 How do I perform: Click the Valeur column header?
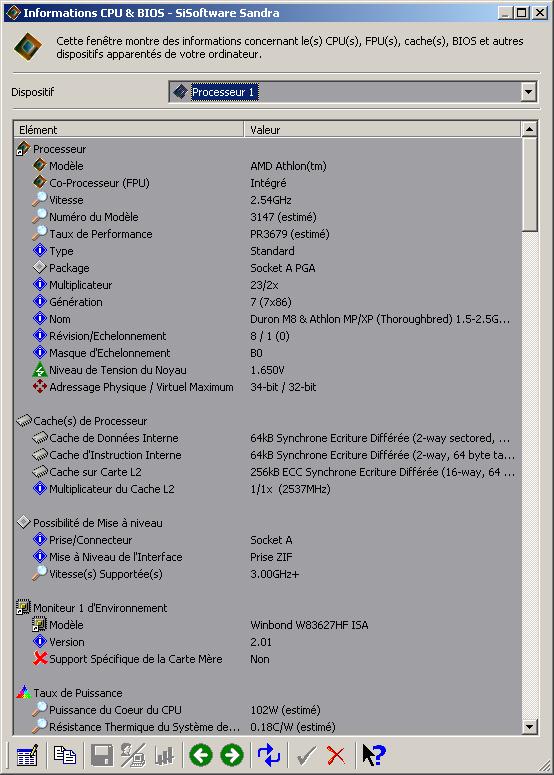click(382, 129)
